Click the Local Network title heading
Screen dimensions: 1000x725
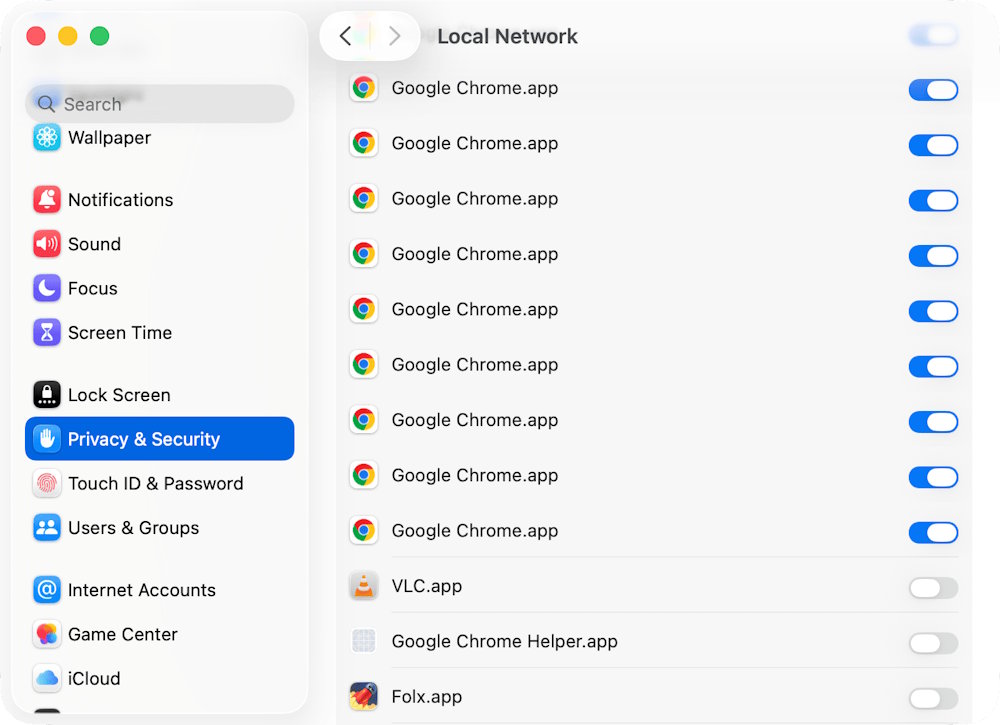507,36
